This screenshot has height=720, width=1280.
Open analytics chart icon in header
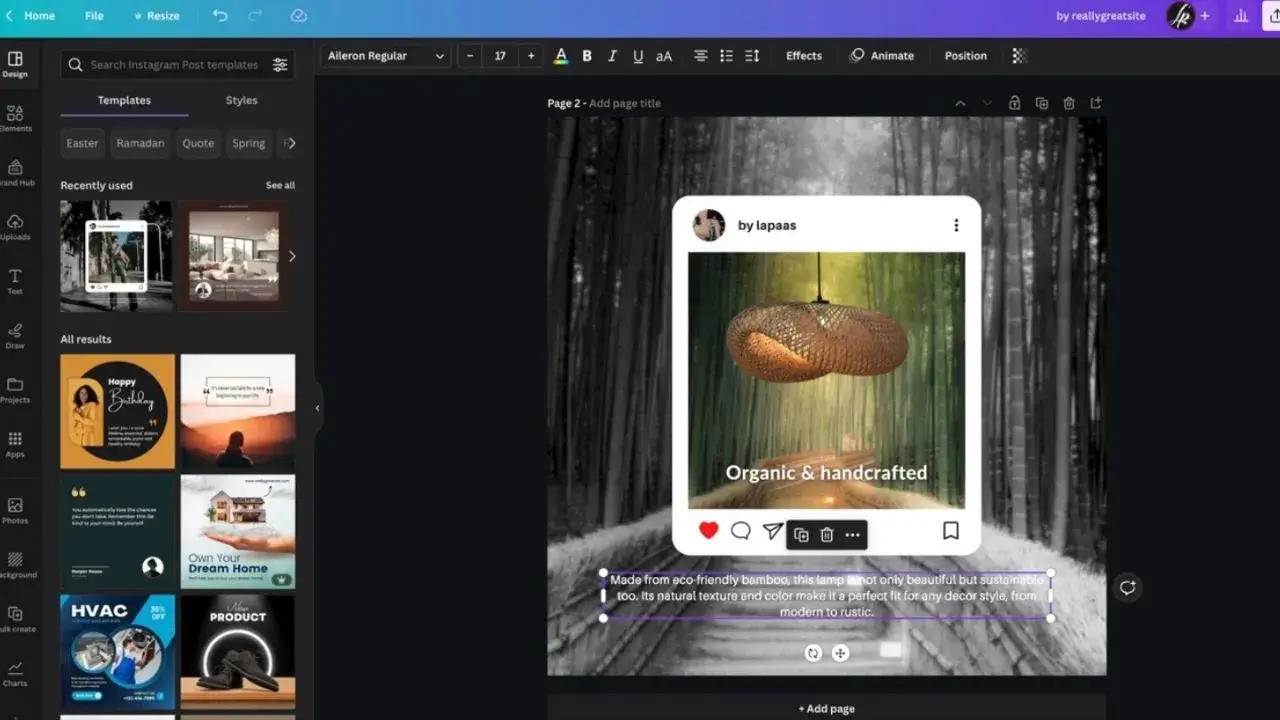pos(1241,16)
